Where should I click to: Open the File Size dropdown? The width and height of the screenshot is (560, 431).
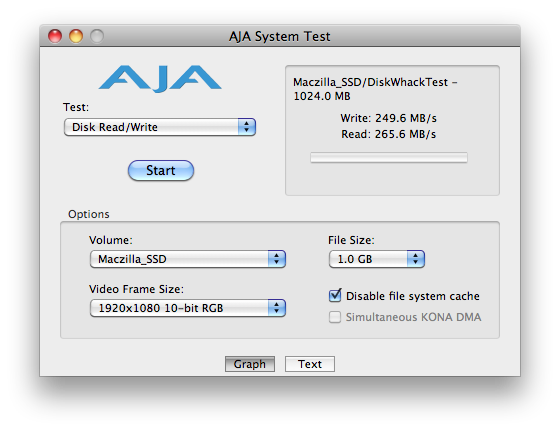[376, 259]
